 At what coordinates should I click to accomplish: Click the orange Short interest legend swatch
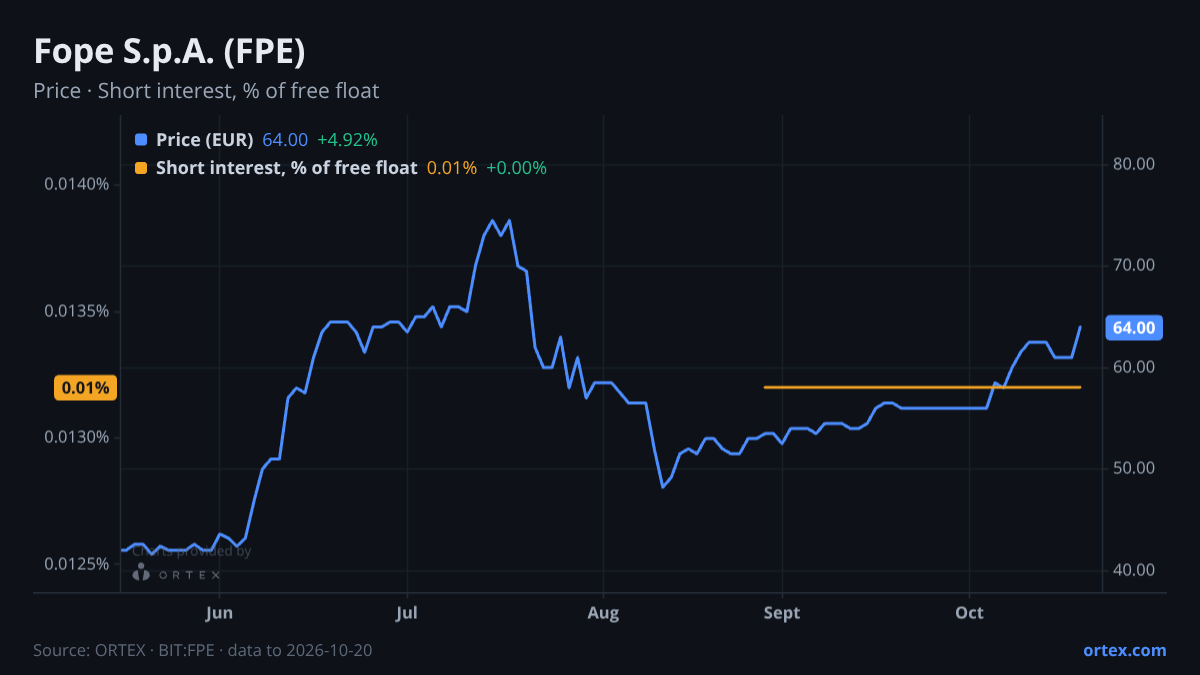pos(140,168)
